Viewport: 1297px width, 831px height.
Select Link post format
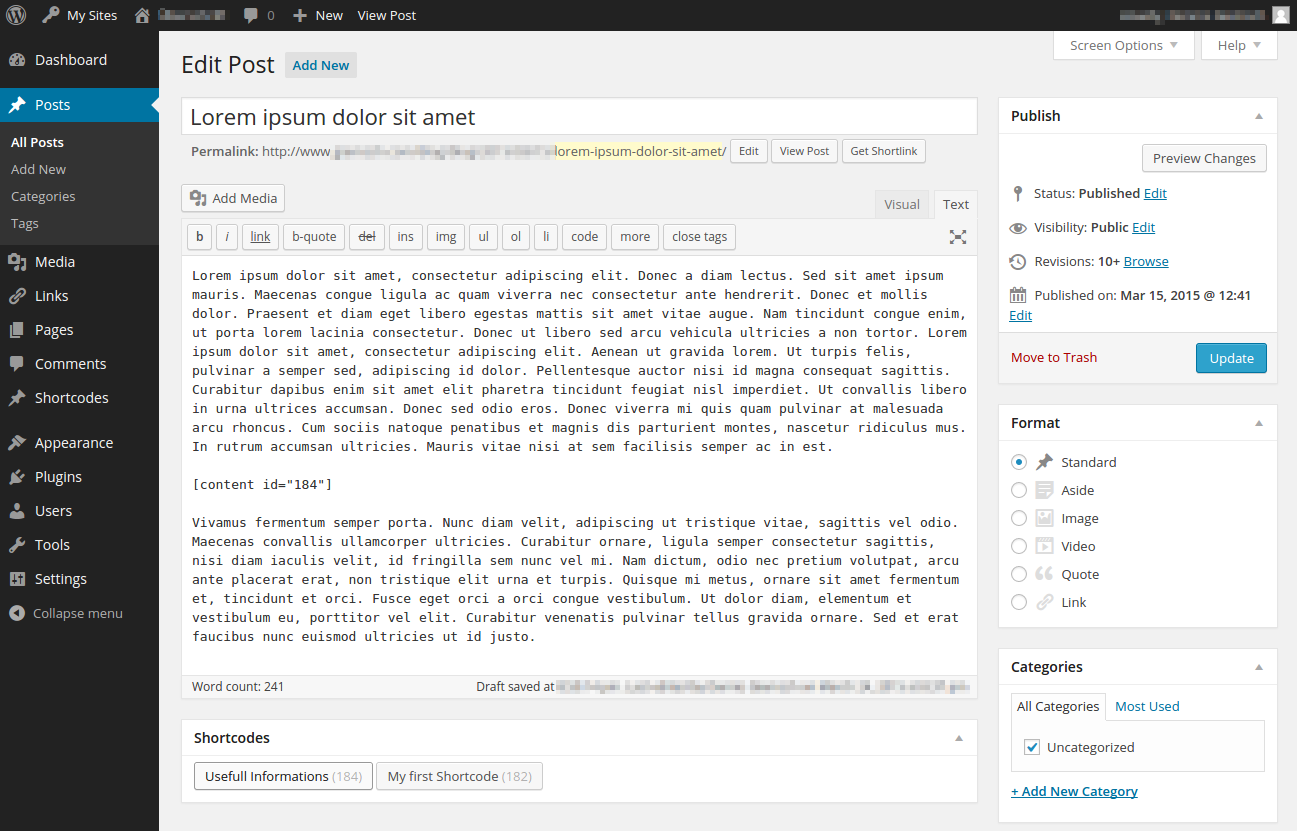pos(1019,602)
